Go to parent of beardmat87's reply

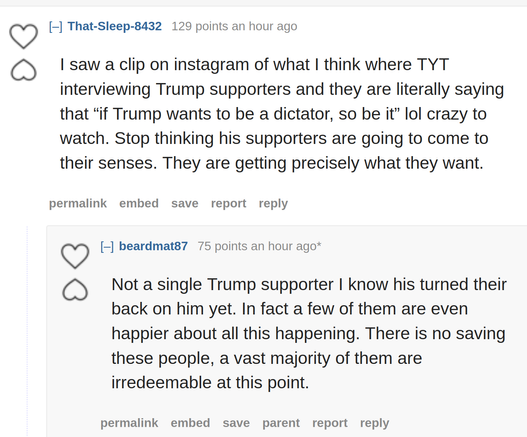[x=281, y=423]
